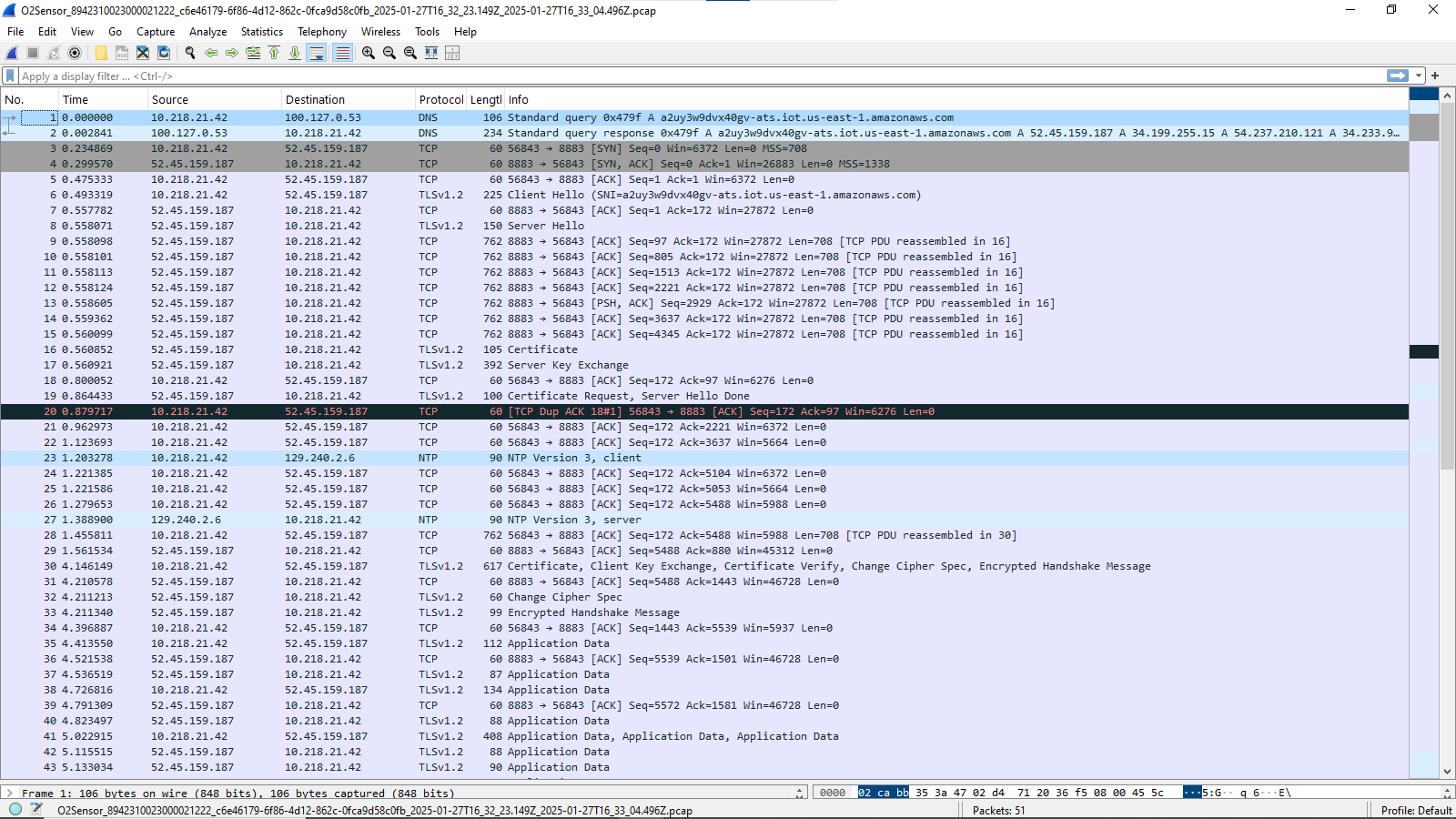
Task: Click Profile: Default in status bar
Action: 1416,810
